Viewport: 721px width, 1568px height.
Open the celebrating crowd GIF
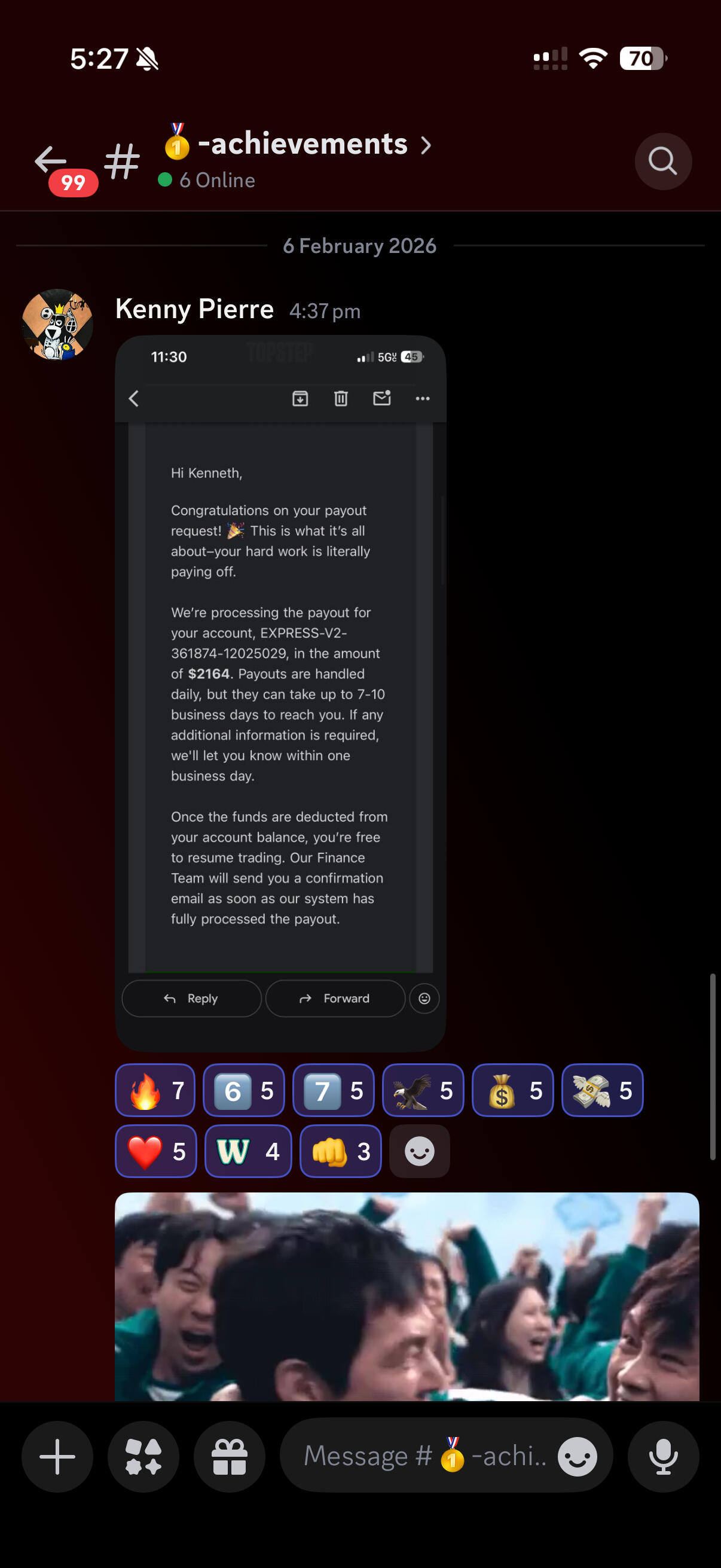(x=407, y=1296)
